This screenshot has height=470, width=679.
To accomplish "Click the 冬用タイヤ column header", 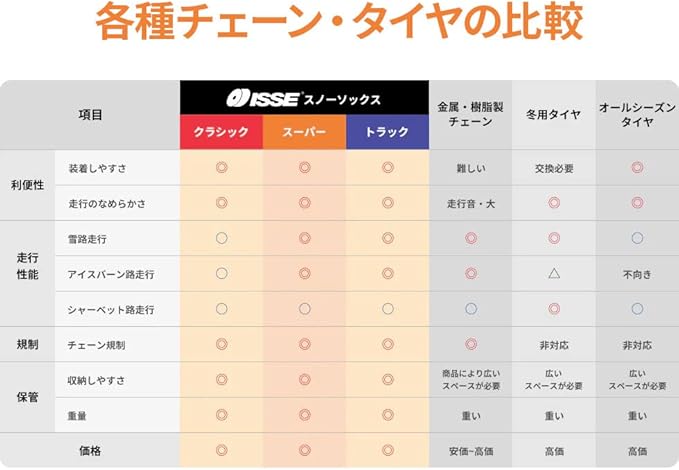I will 554,114.
